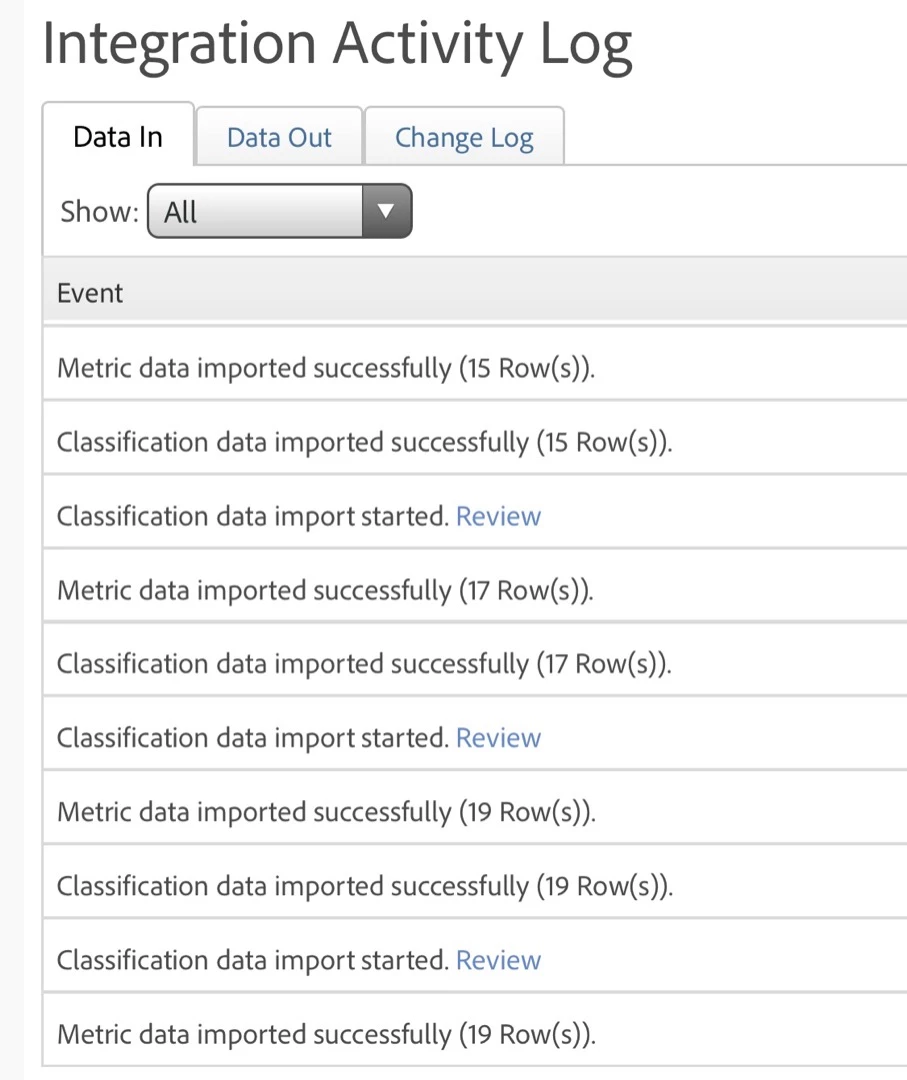
Task: Select the Classification data imported 15 Rows entry
Action: click(x=364, y=442)
